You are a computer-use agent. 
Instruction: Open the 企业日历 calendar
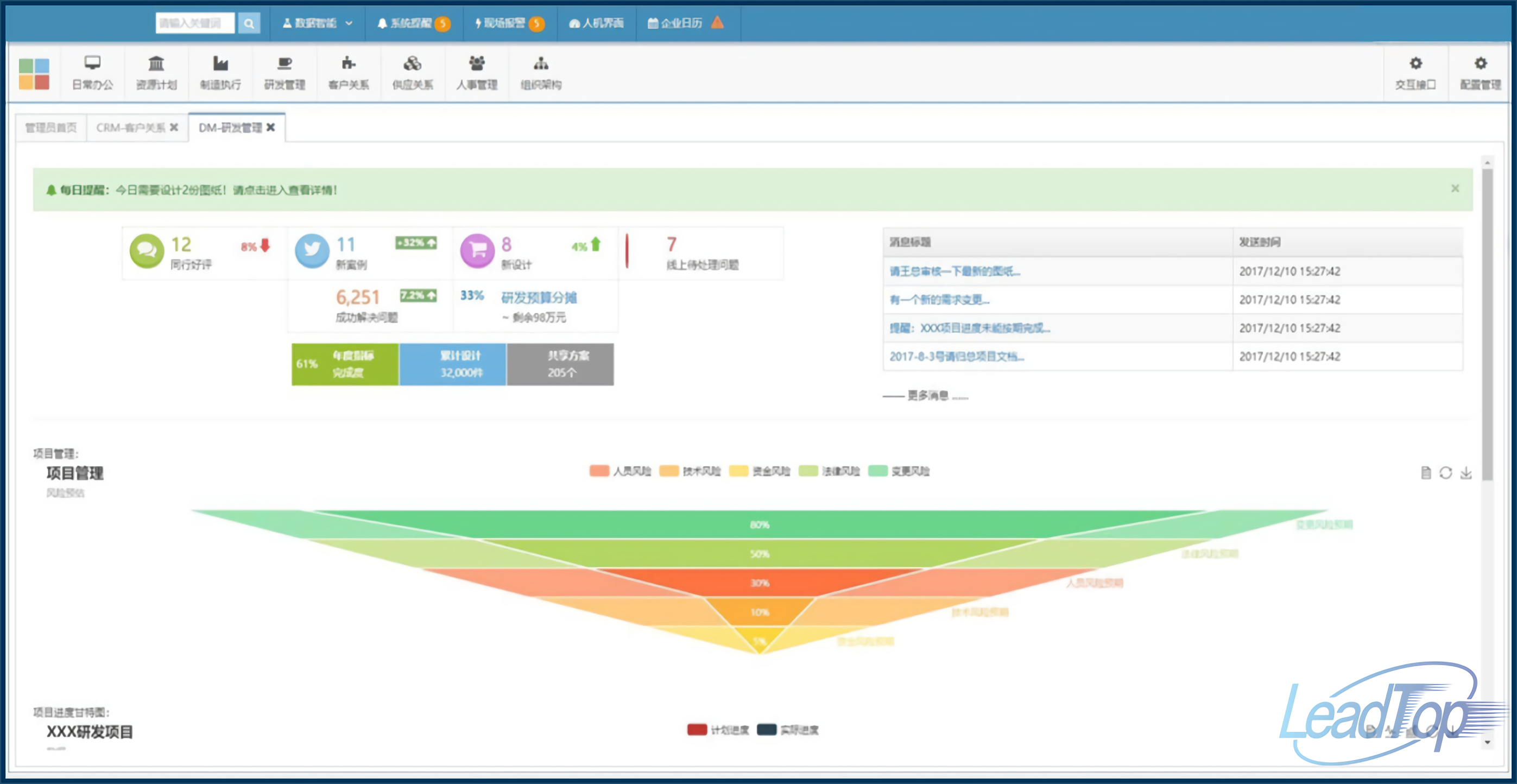click(675, 23)
